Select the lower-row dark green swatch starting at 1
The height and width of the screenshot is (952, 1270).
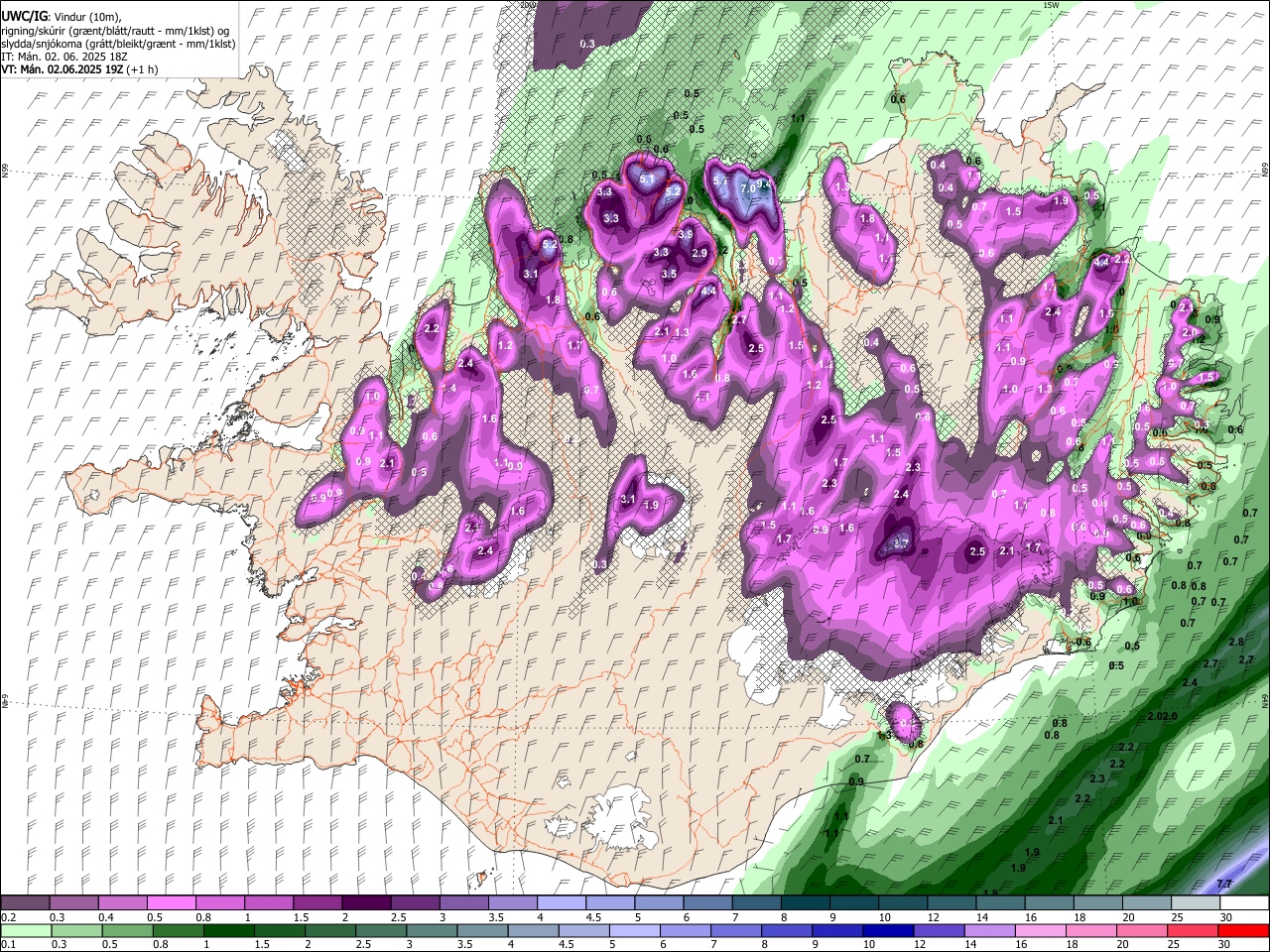[x=228, y=930]
